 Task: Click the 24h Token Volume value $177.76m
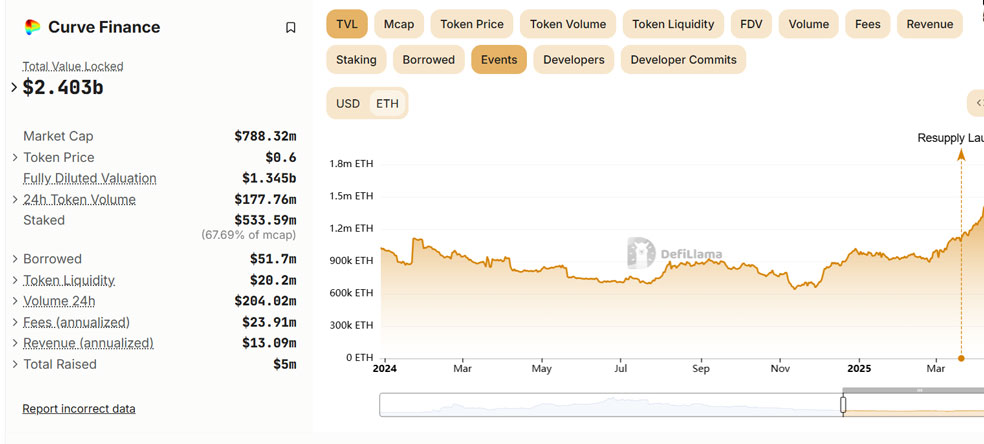(x=265, y=200)
